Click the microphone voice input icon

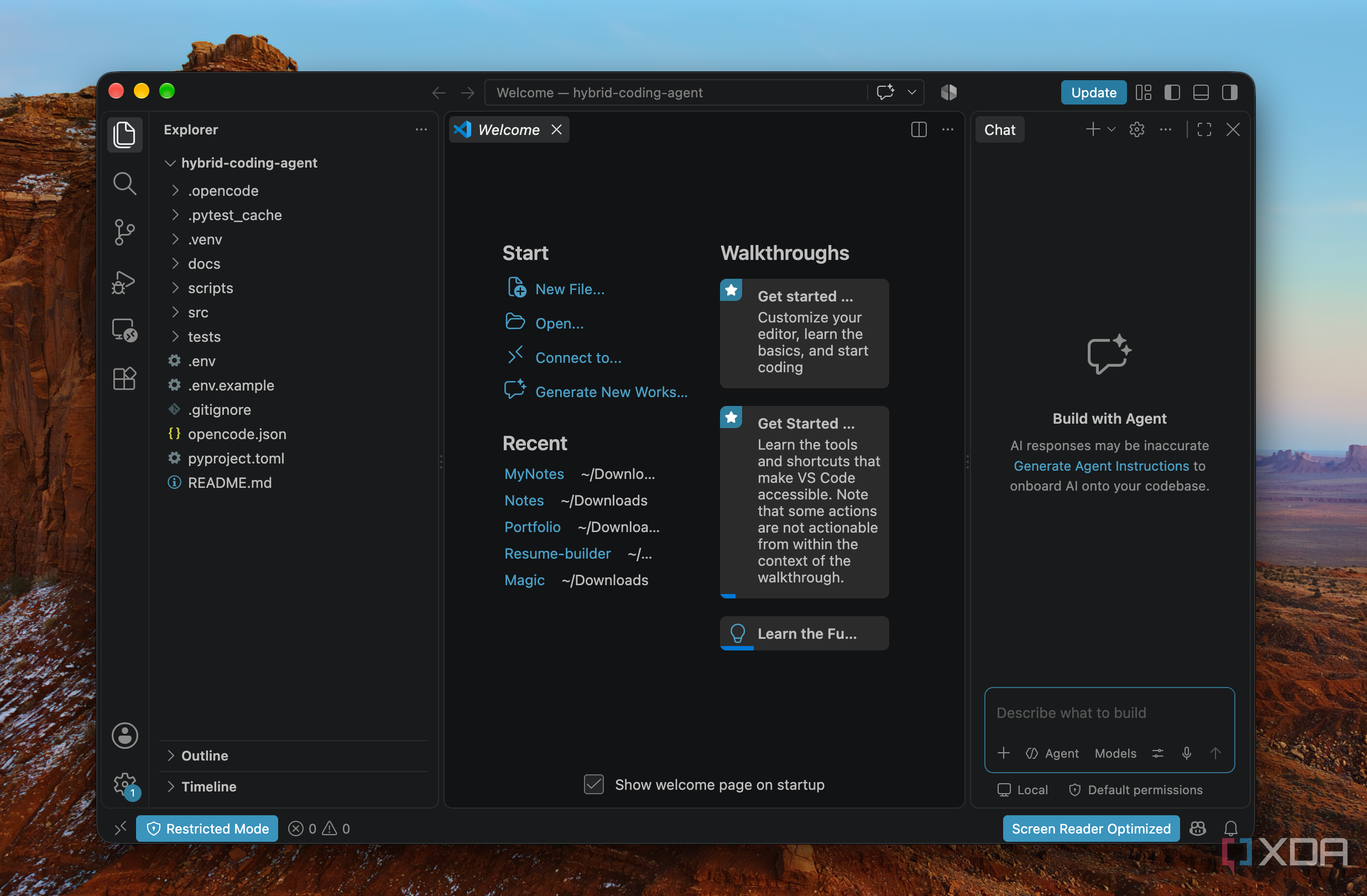tap(1187, 753)
